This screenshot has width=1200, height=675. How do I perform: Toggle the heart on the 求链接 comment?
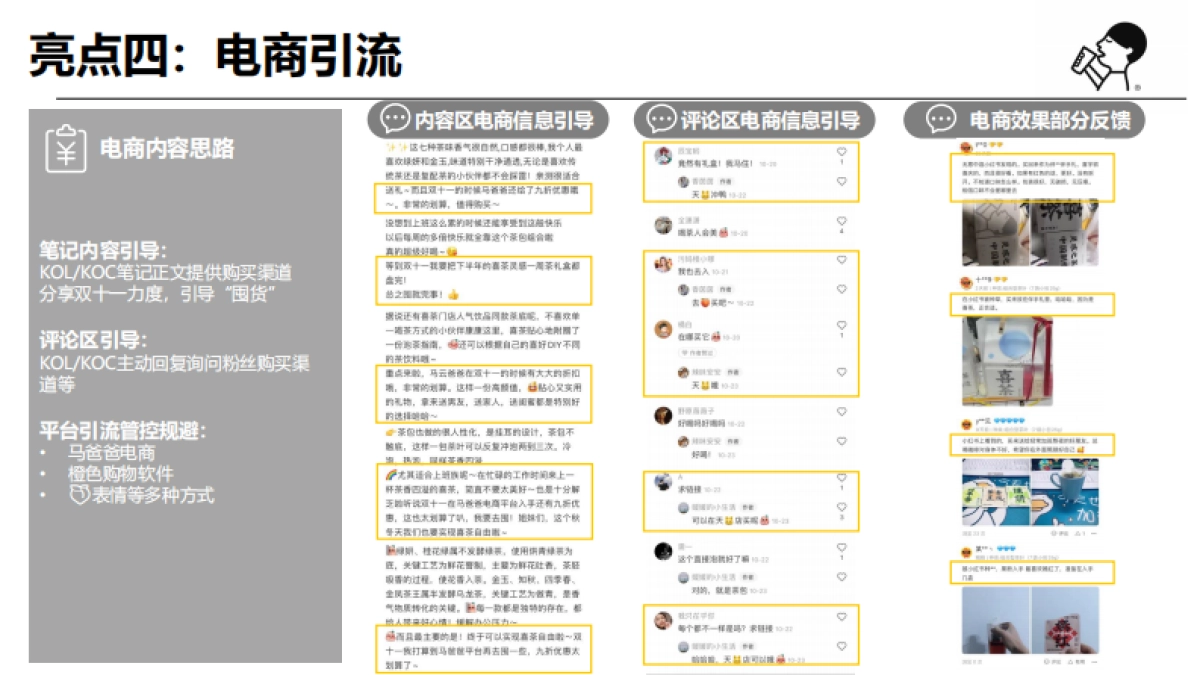click(840, 479)
